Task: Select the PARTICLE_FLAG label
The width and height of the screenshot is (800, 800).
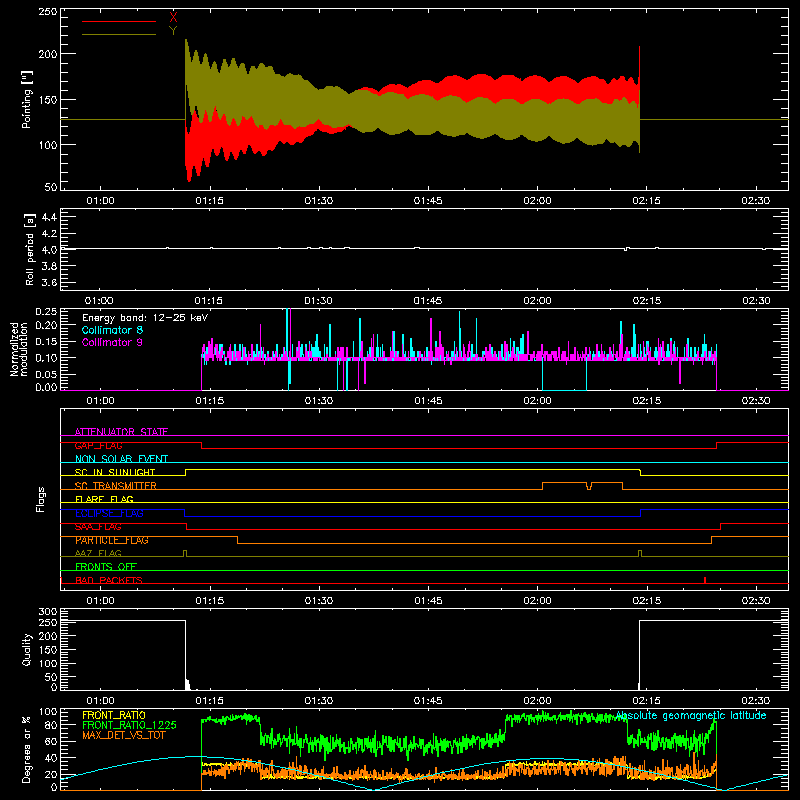Action: pos(112,540)
